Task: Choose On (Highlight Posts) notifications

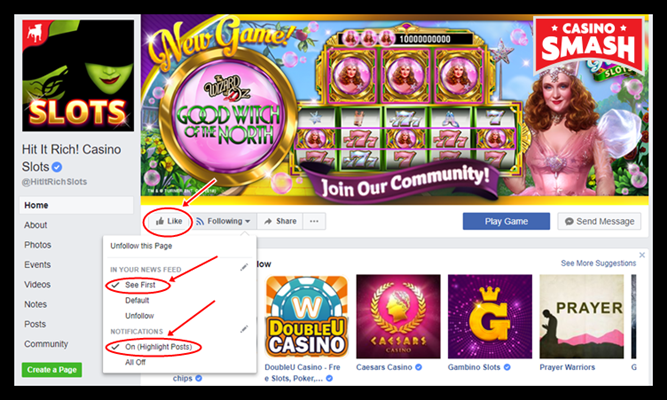Action: 158,347
